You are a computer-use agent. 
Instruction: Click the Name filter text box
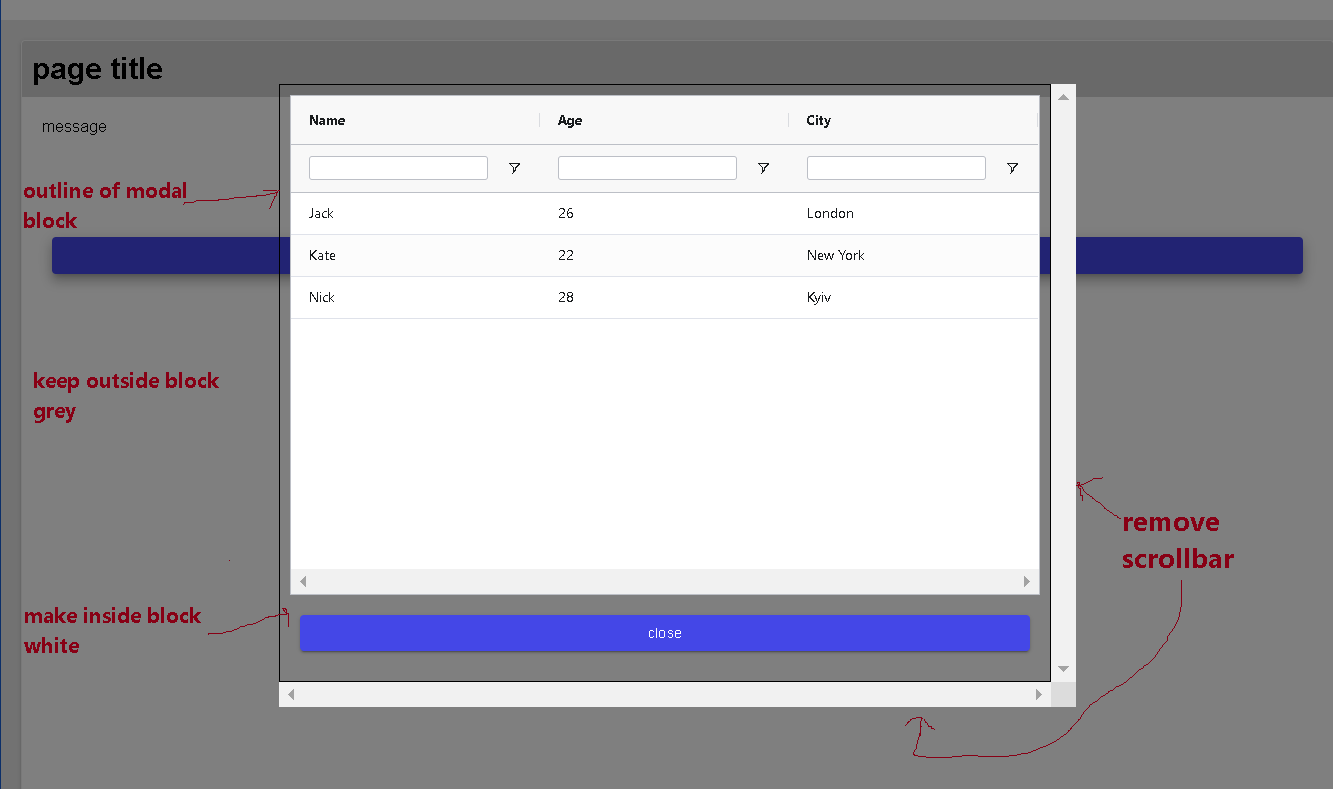point(398,168)
